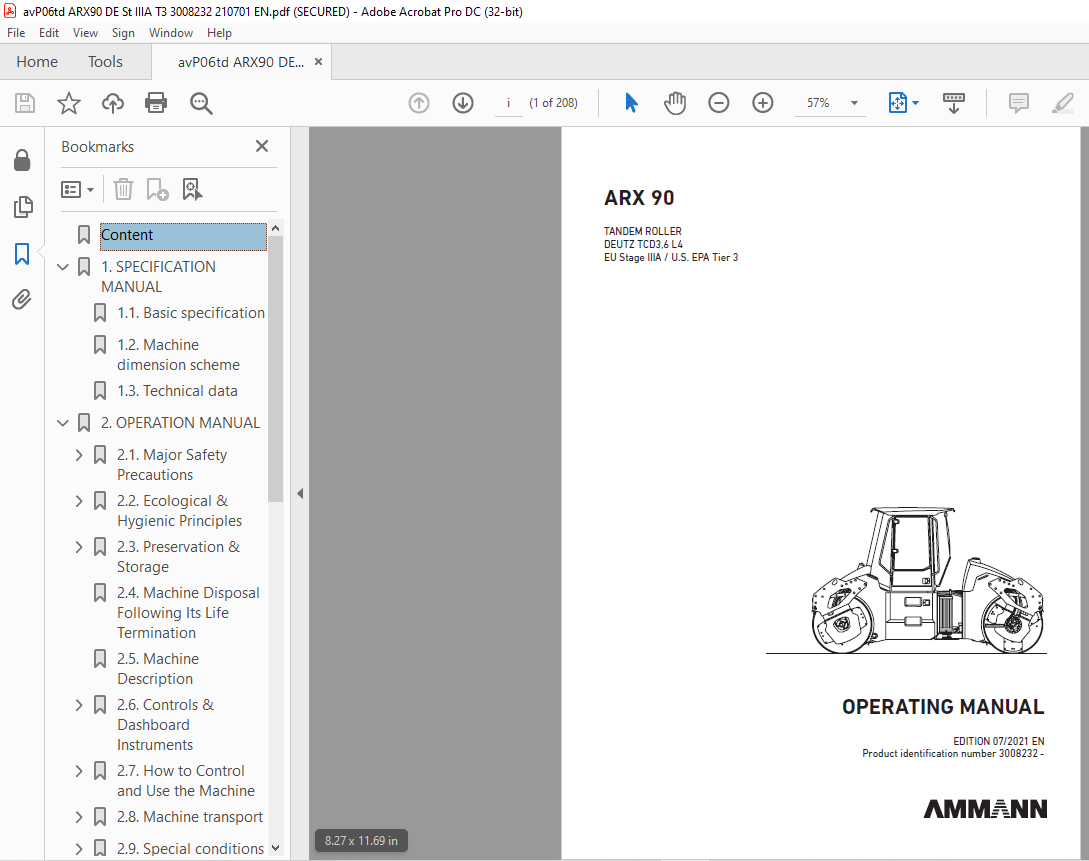The image size is (1089, 861).
Task: Open 2.4. Machine Disposal bookmark
Action: tap(188, 612)
